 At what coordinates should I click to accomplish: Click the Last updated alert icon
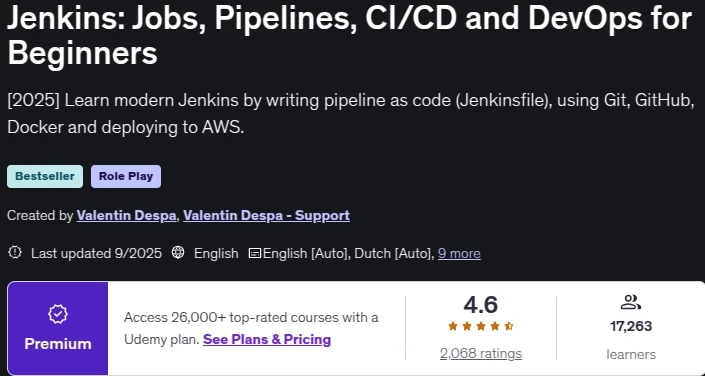[x=15, y=253]
